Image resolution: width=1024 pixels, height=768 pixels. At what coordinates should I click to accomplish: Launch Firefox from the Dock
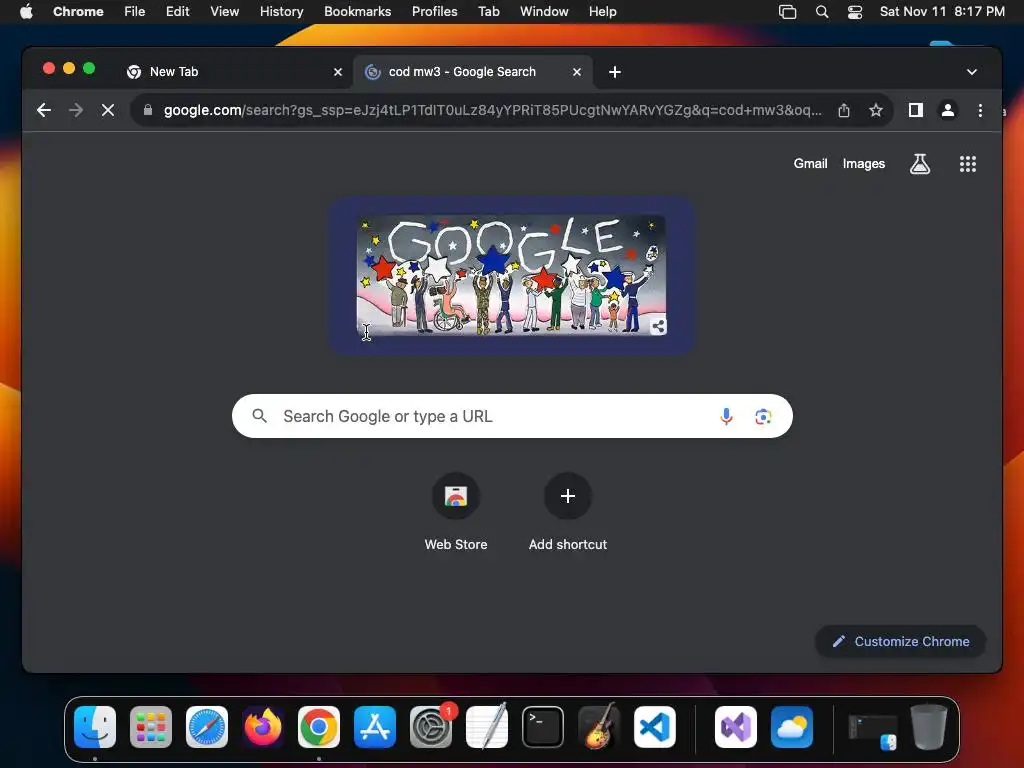pyautogui.click(x=263, y=727)
